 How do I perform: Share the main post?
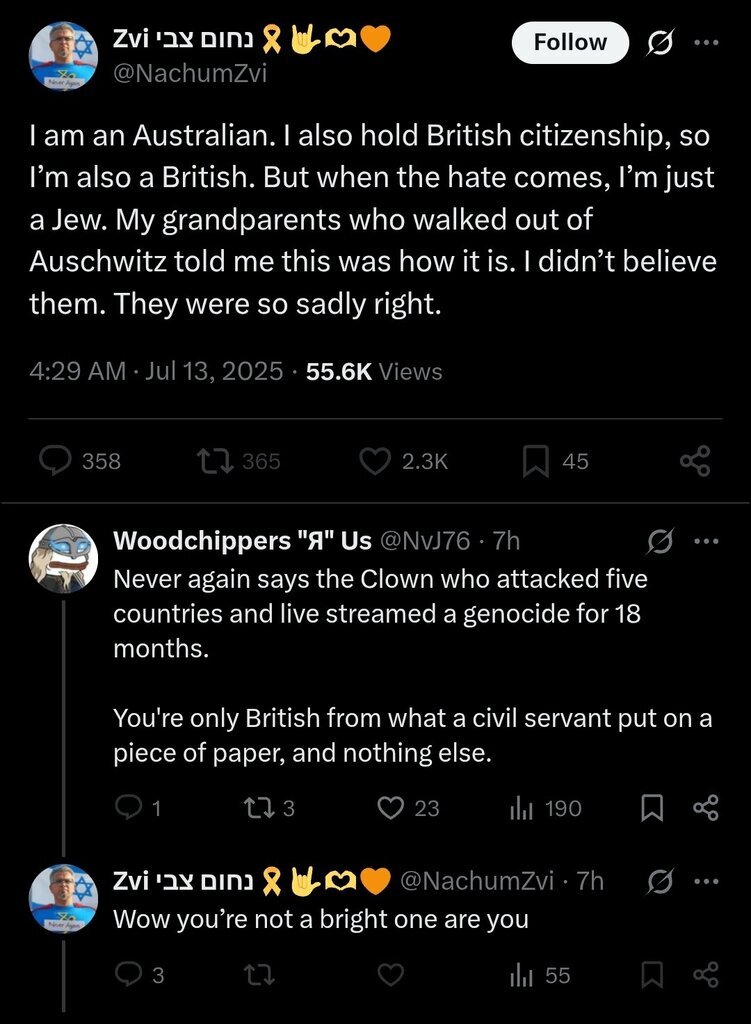[x=694, y=461]
